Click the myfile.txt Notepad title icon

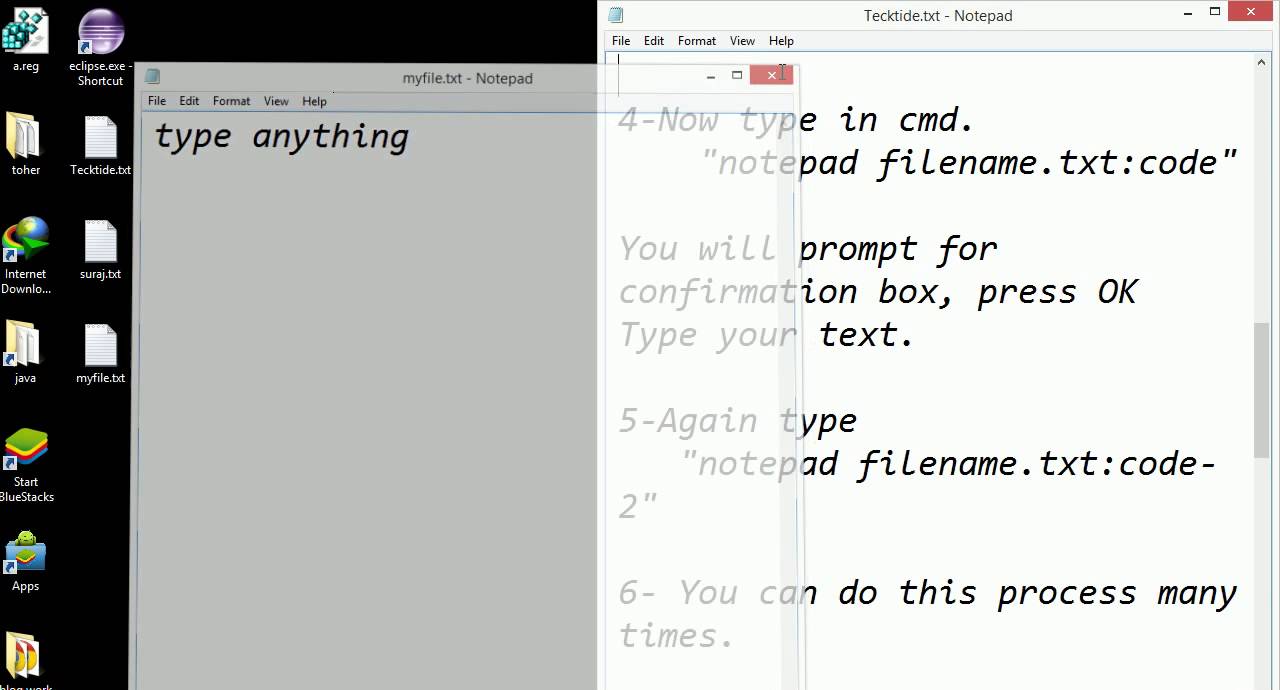click(152, 78)
